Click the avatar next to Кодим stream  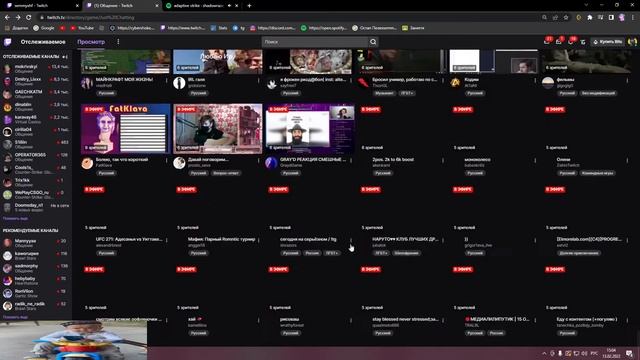456,83
